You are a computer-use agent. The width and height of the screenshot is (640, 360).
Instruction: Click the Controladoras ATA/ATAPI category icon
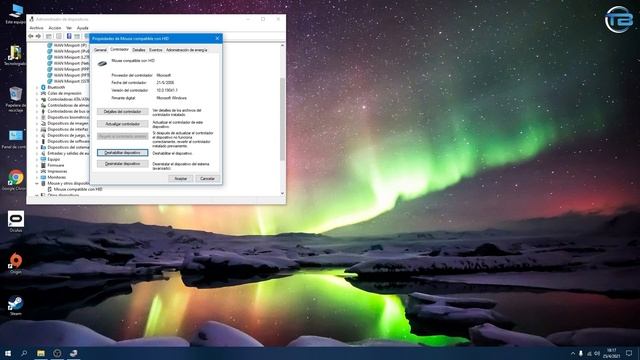[x=43, y=99]
